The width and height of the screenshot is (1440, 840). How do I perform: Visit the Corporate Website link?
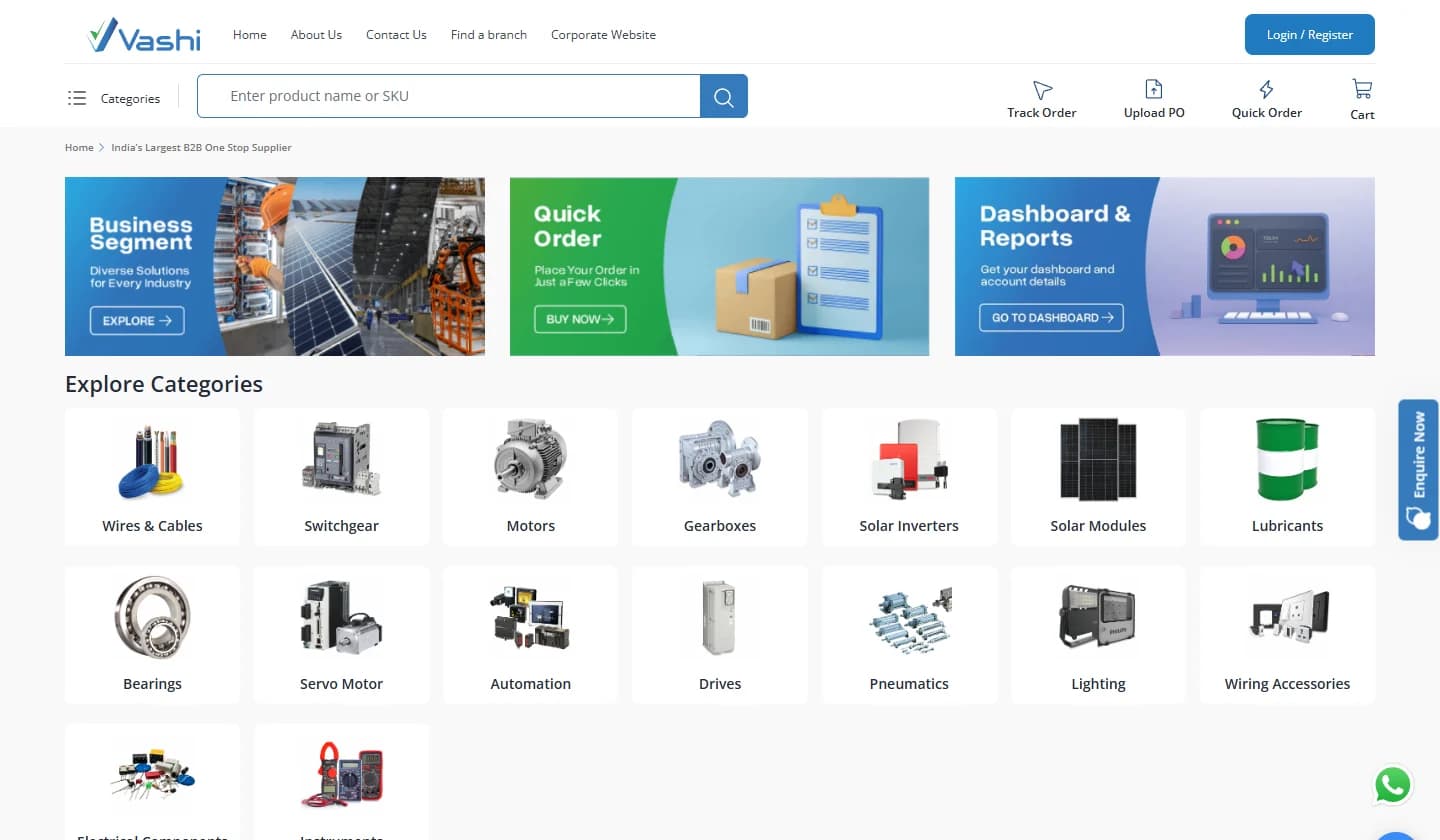click(603, 35)
